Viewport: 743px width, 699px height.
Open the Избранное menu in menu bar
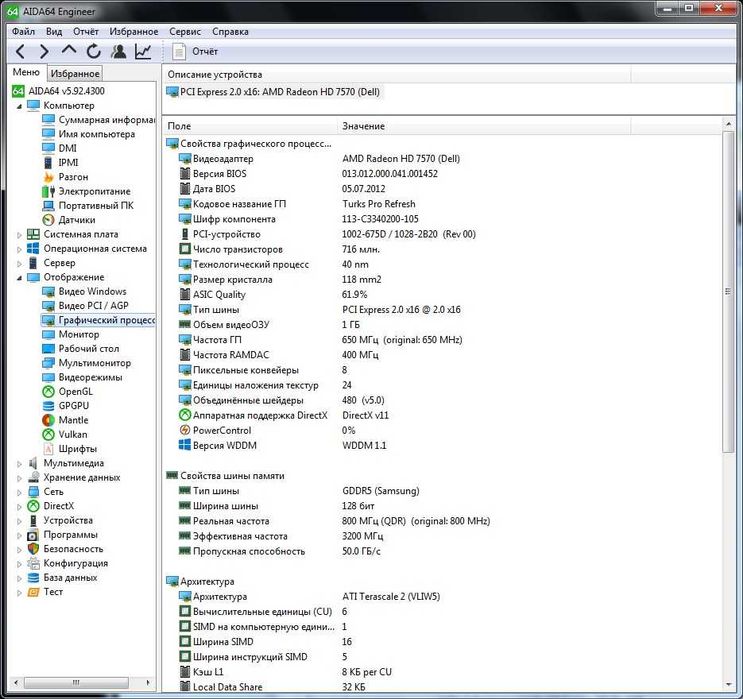click(134, 32)
